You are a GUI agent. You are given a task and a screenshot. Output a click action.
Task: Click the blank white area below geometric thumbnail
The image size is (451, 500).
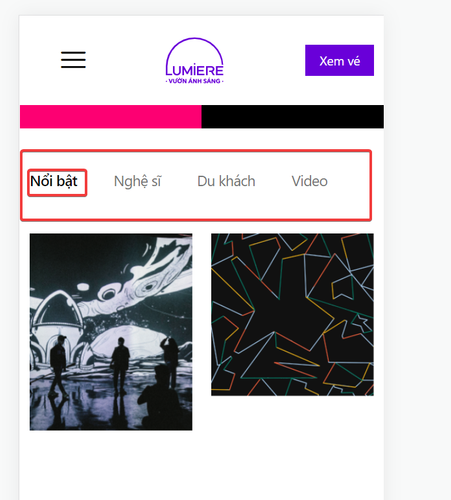292,447
